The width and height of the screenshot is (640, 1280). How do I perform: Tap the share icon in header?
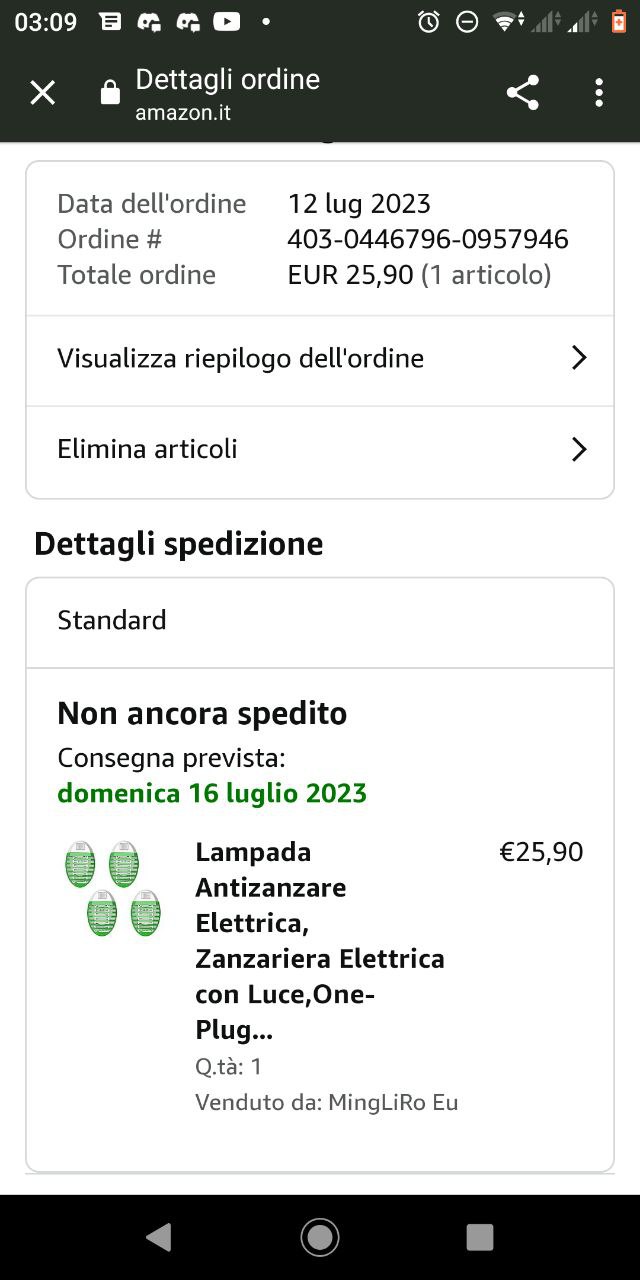click(522, 93)
